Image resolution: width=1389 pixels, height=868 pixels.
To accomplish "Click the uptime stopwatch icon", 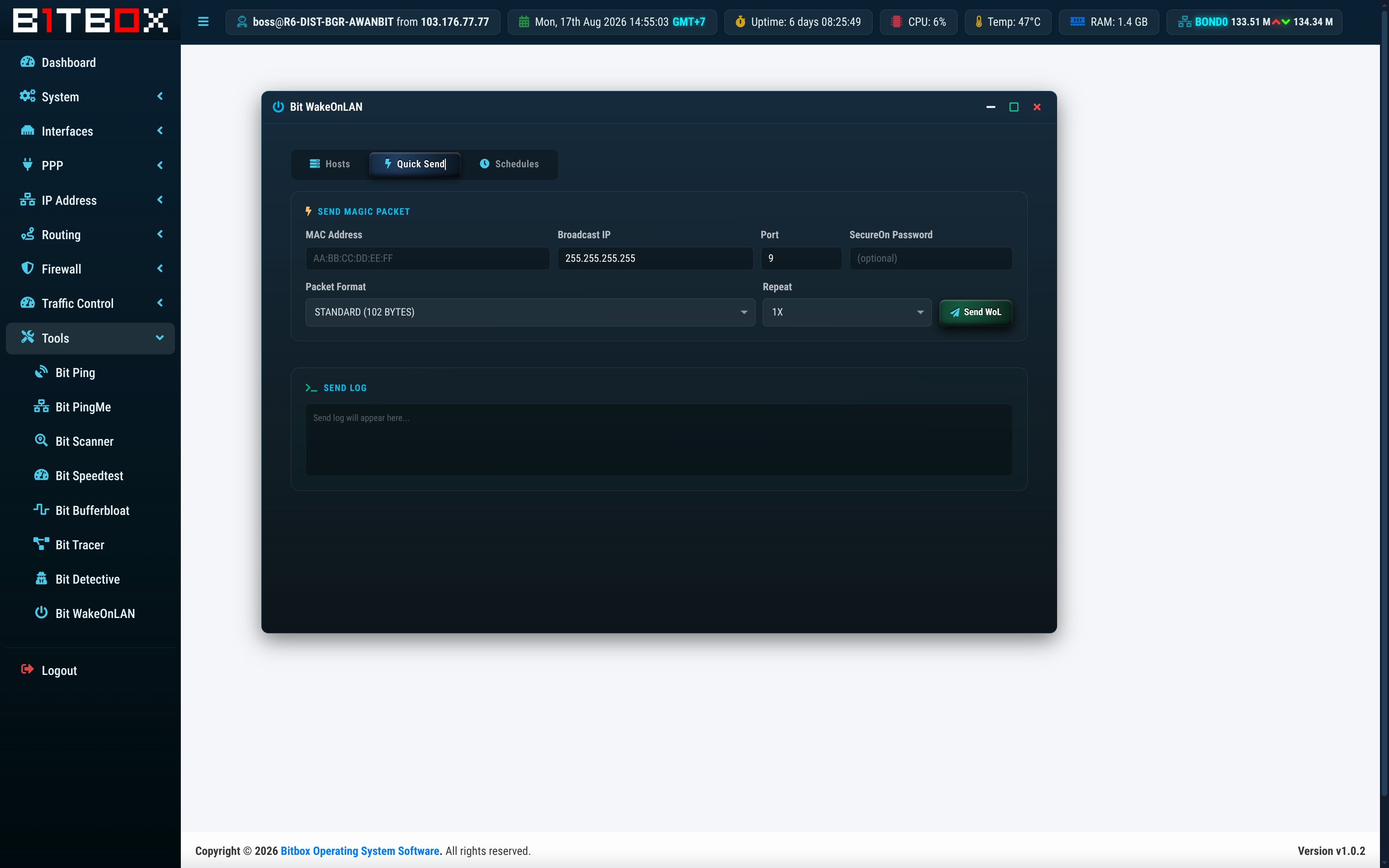I will [741, 22].
